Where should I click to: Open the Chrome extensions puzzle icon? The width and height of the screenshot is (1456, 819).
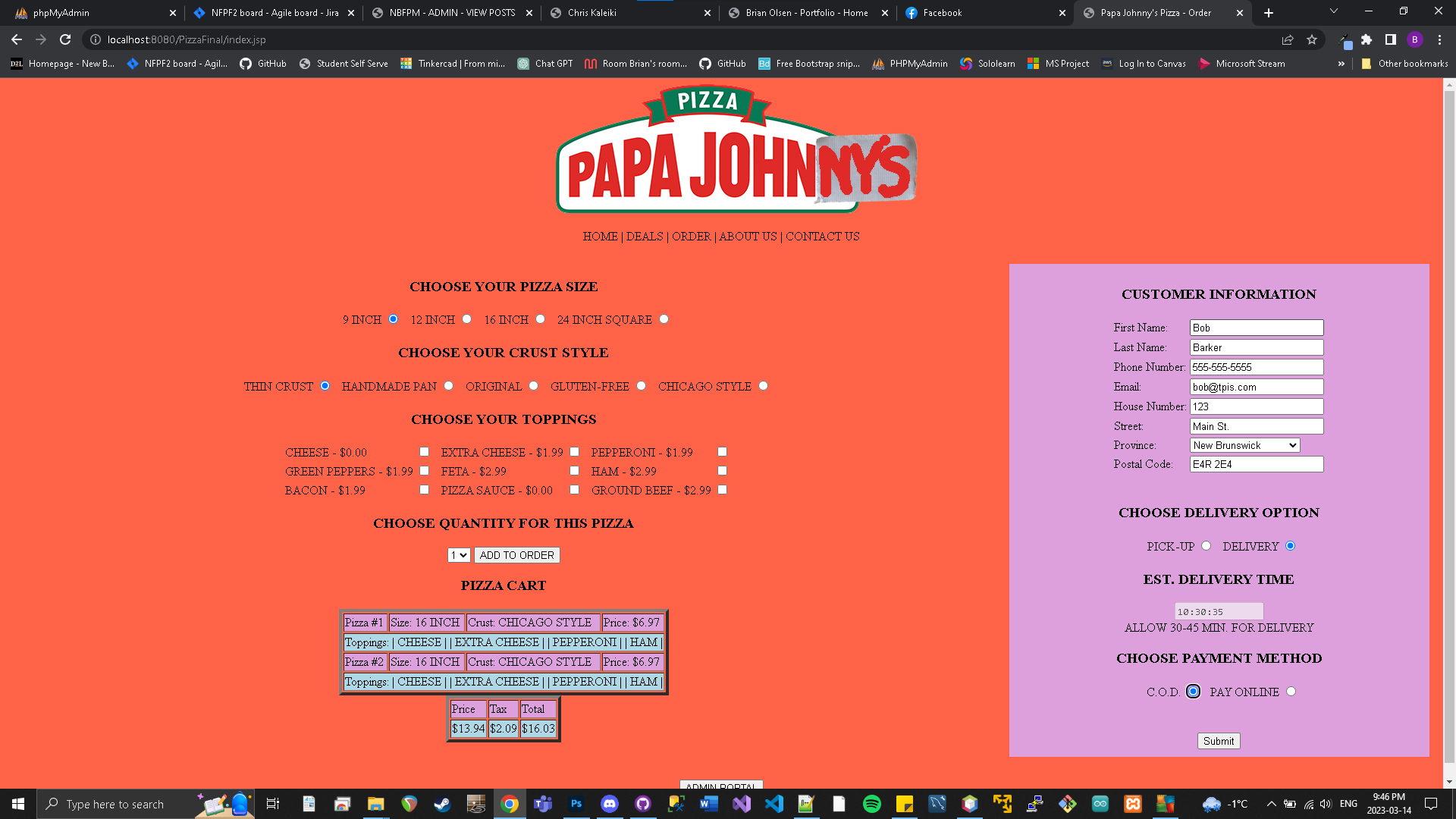(x=1367, y=39)
